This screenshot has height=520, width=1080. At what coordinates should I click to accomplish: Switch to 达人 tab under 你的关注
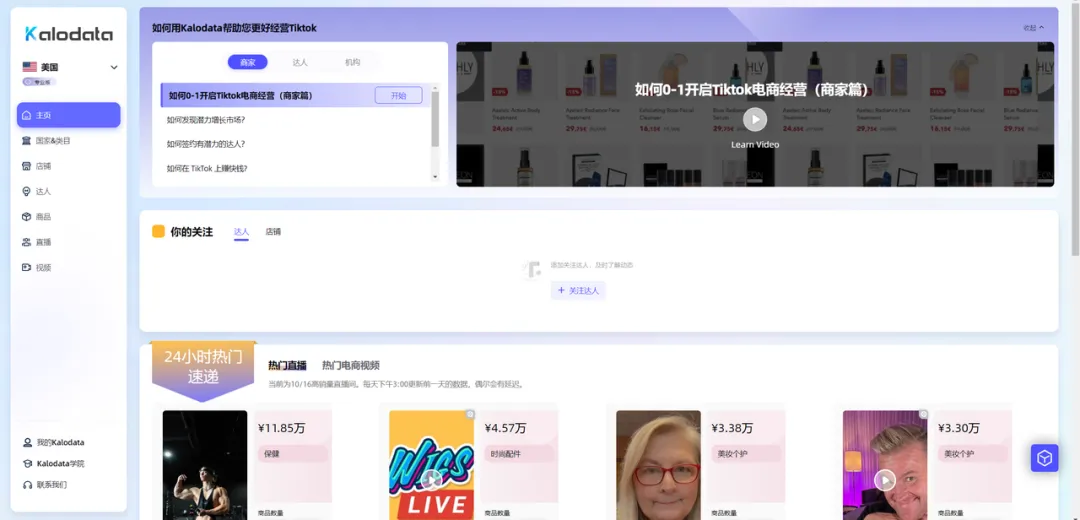pos(241,232)
